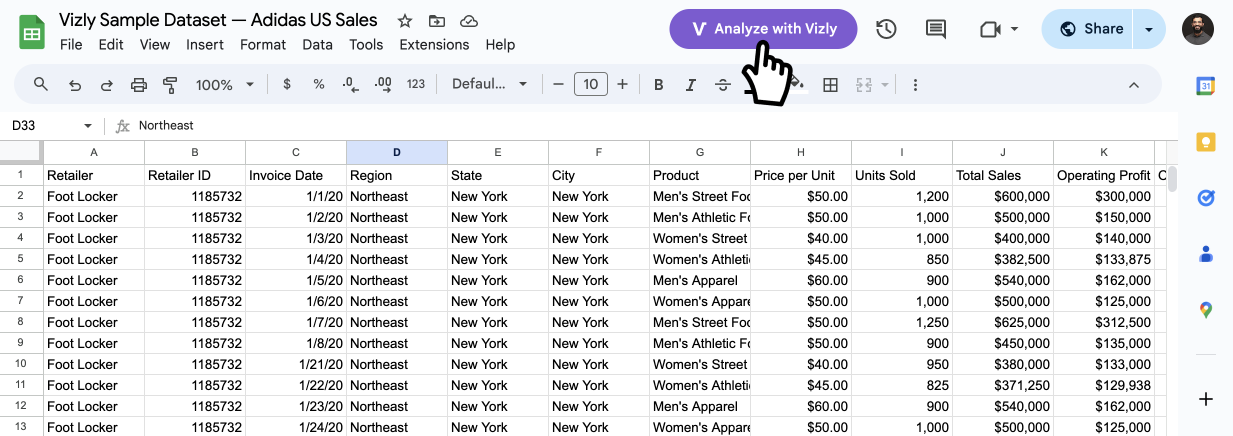The height and width of the screenshot is (436, 1233).
Task: Open the Data menu
Action: pos(317,44)
